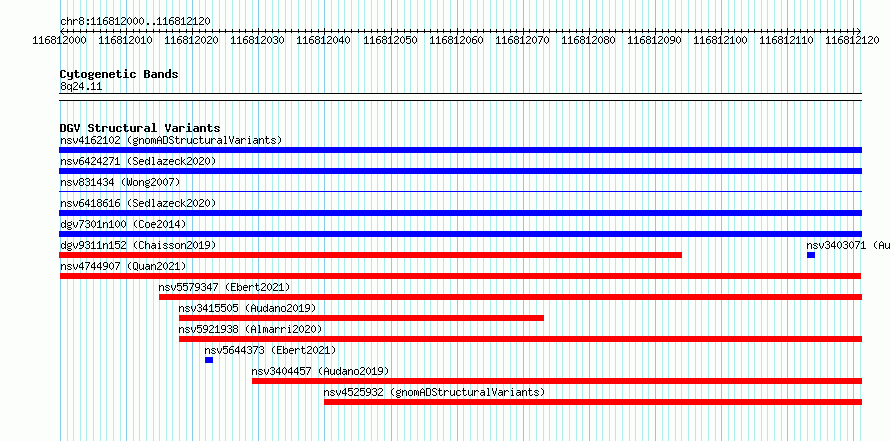Click ruler position 116812070

pos(522,40)
